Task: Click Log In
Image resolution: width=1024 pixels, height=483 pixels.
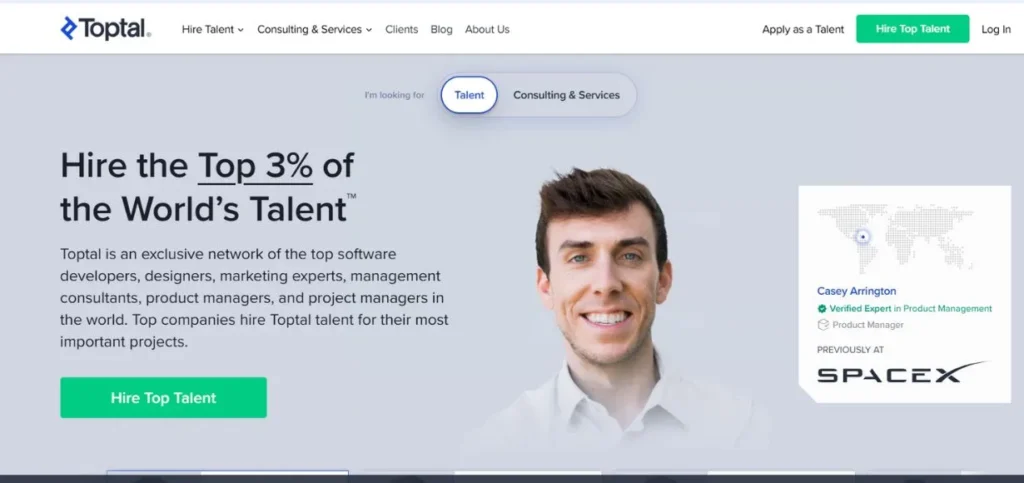Action: 996,29
